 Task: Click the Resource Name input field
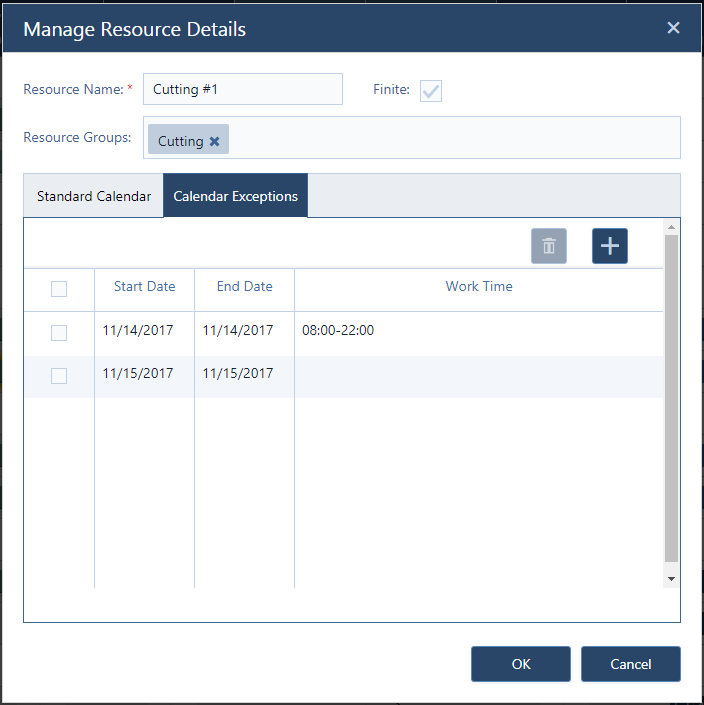point(242,89)
